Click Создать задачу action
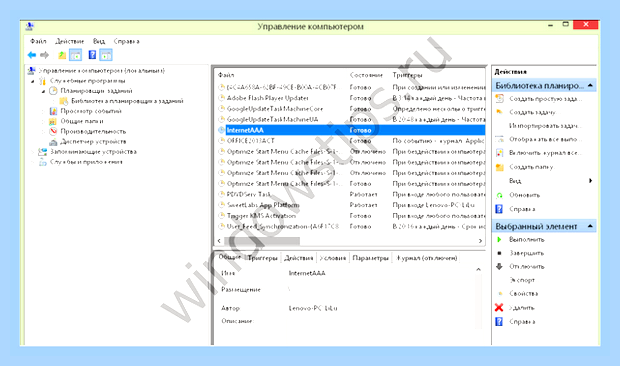Viewport: 620px width, 366px height. pos(532,112)
